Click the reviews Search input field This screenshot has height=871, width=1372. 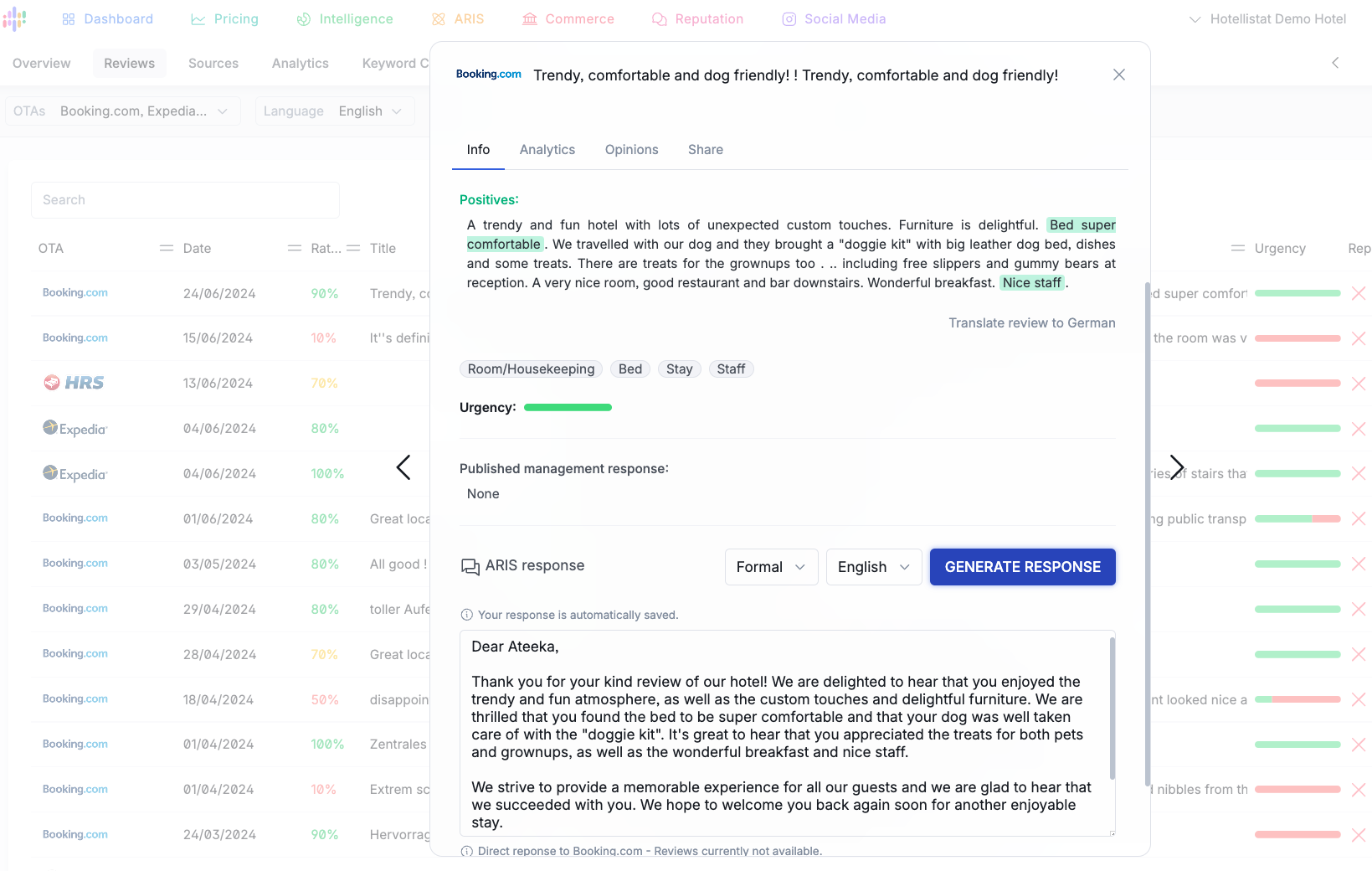click(x=185, y=200)
